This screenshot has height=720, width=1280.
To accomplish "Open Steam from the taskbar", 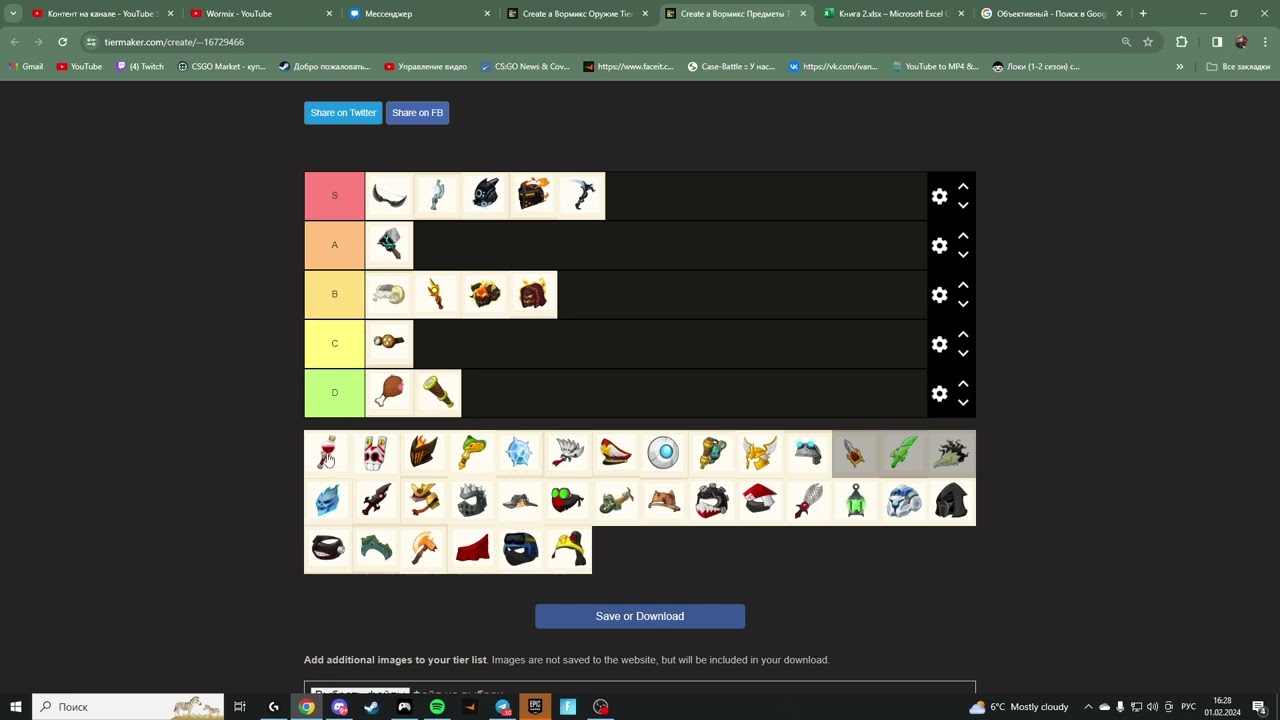I will pos(371,707).
